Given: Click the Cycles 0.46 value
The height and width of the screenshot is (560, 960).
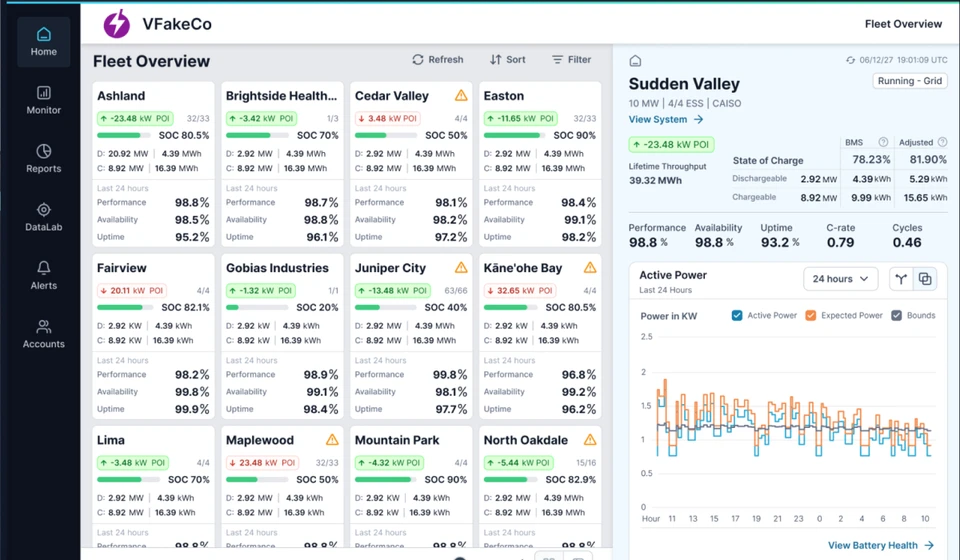Looking at the screenshot, I should pyautogui.click(x=906, y=242).
